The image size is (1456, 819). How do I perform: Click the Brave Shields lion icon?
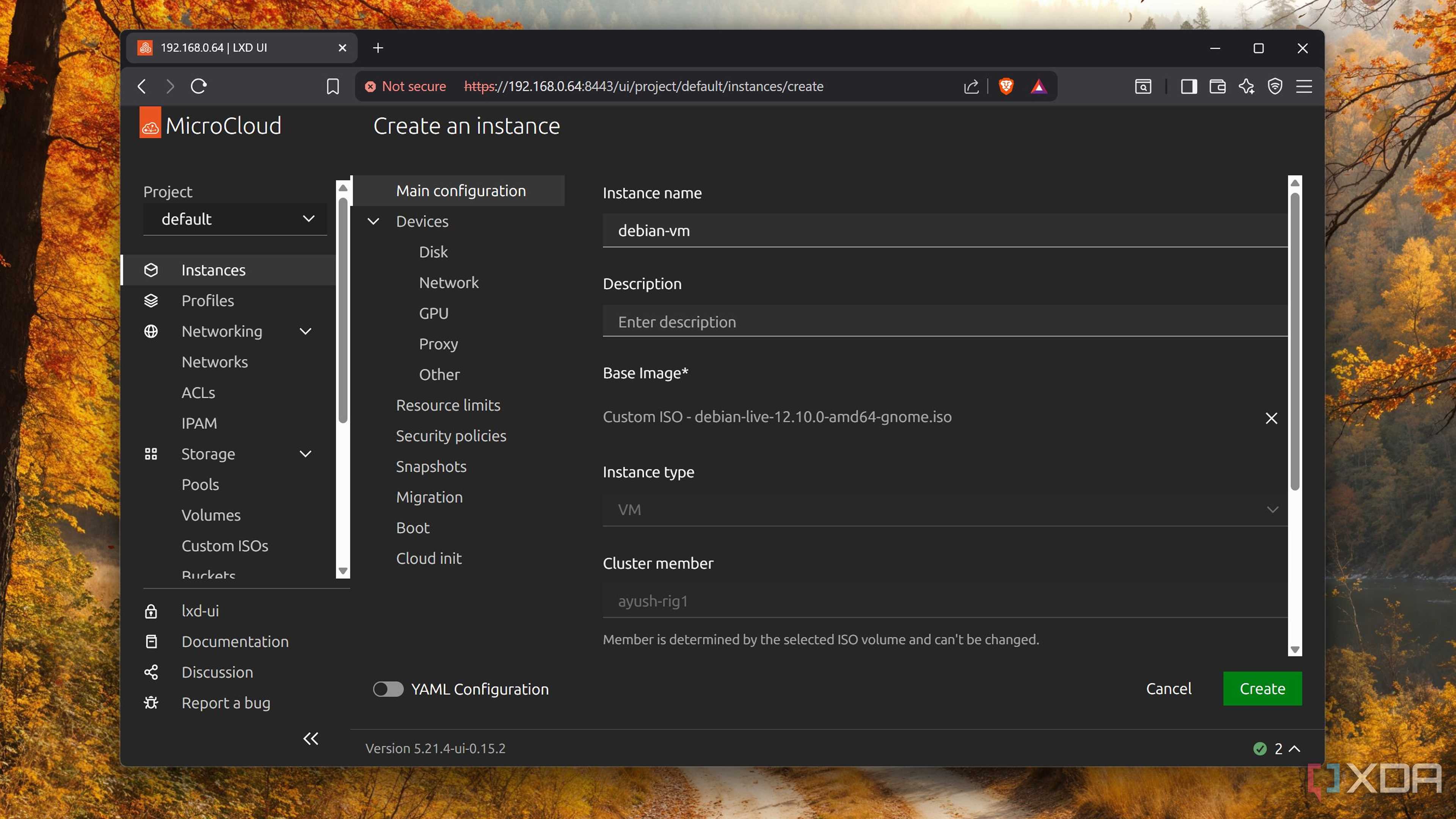[1006, 86]
